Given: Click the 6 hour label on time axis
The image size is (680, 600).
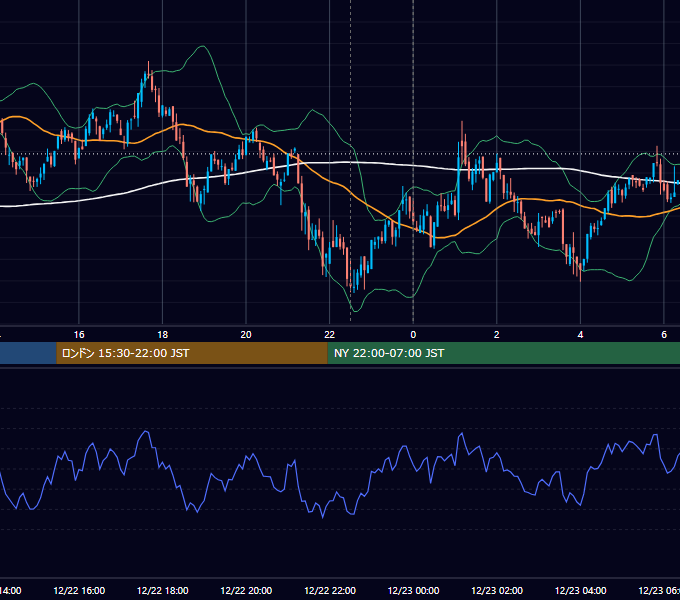Looking at the screenshot, I should (x=664, y=335).
